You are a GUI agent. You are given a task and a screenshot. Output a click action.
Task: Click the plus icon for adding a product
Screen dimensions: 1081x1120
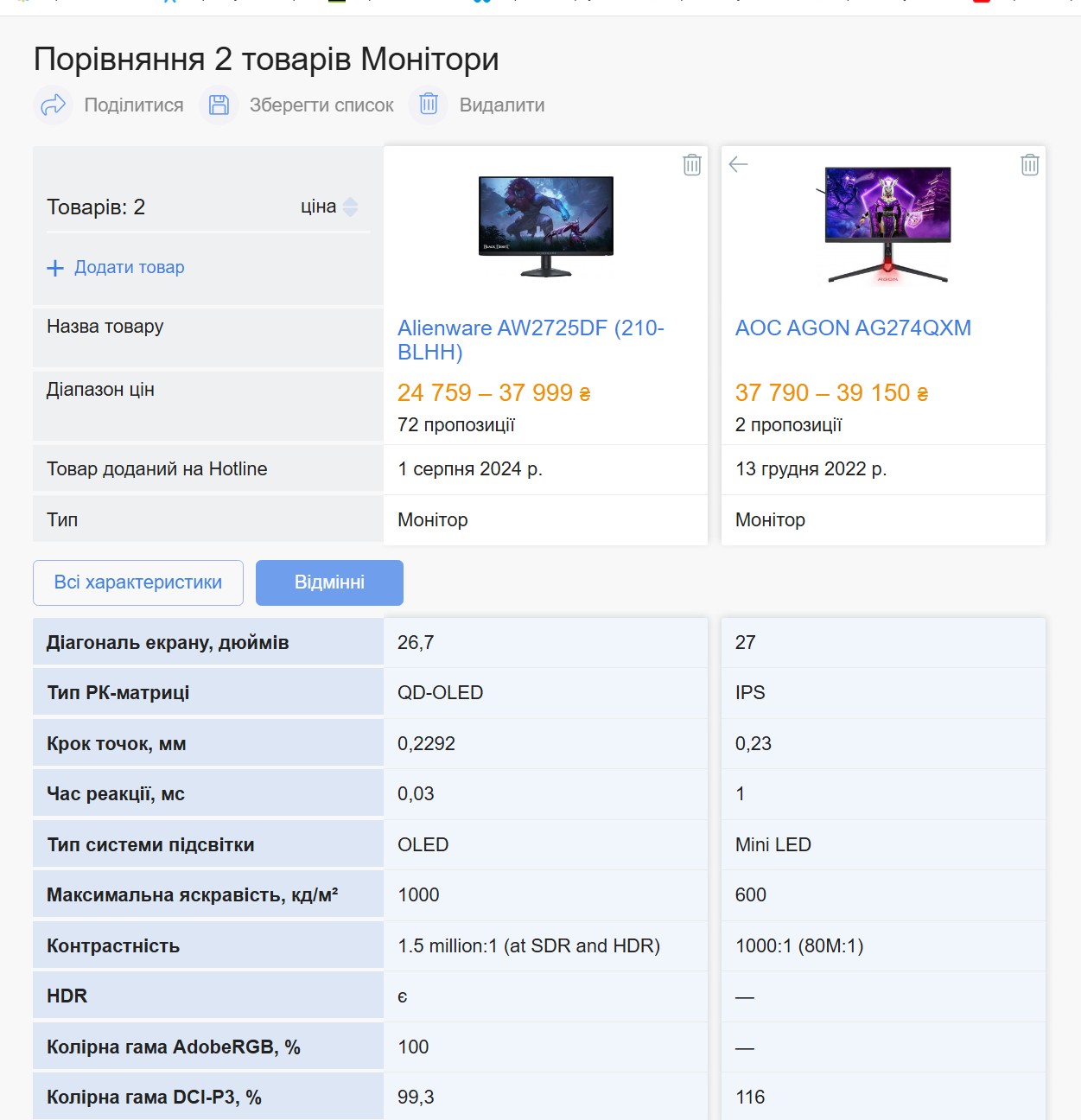[x=55, y=268]
